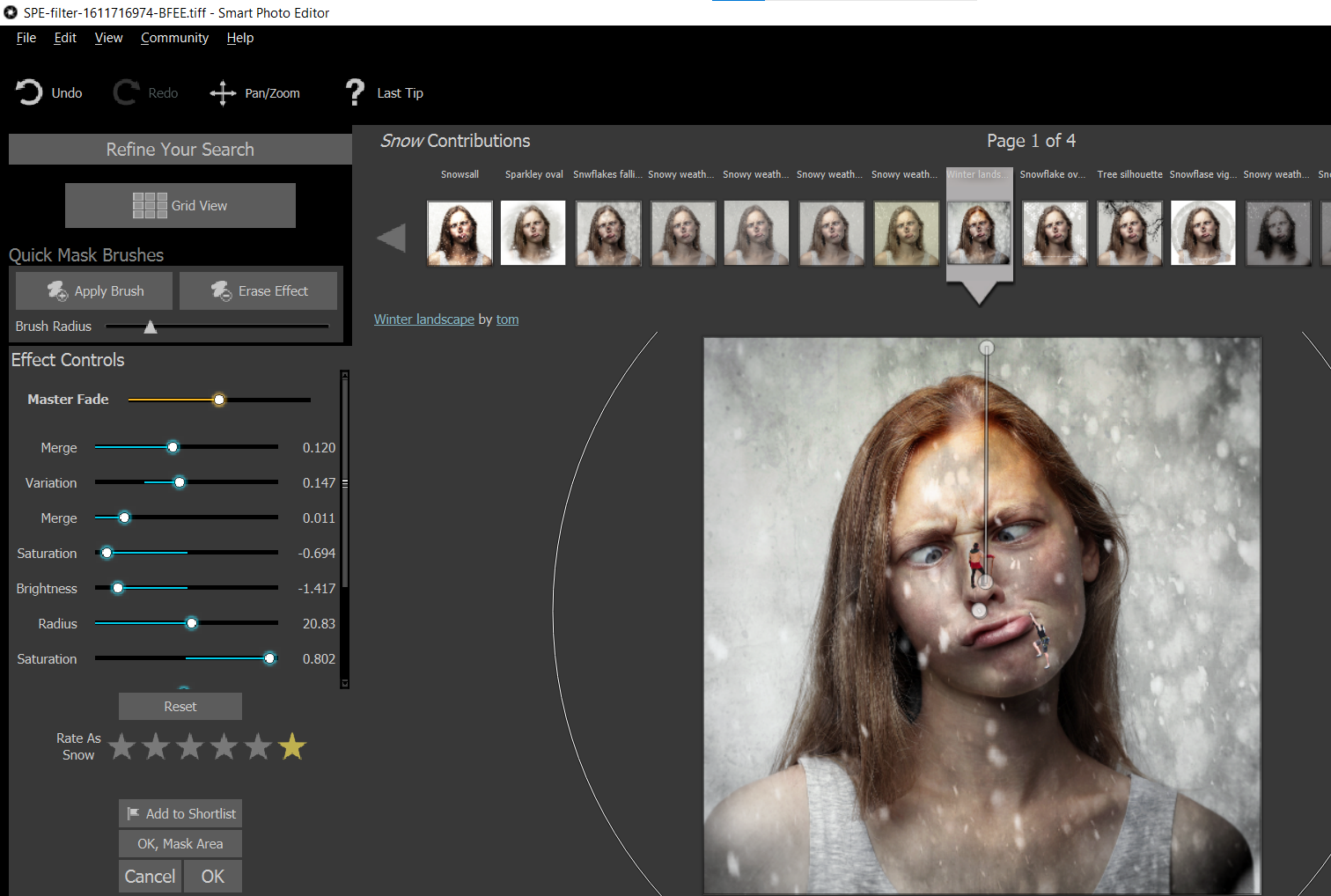Select the Snowsall effect thumbnail
This screenshot has height=896, width=1331.
pos(459,232)
